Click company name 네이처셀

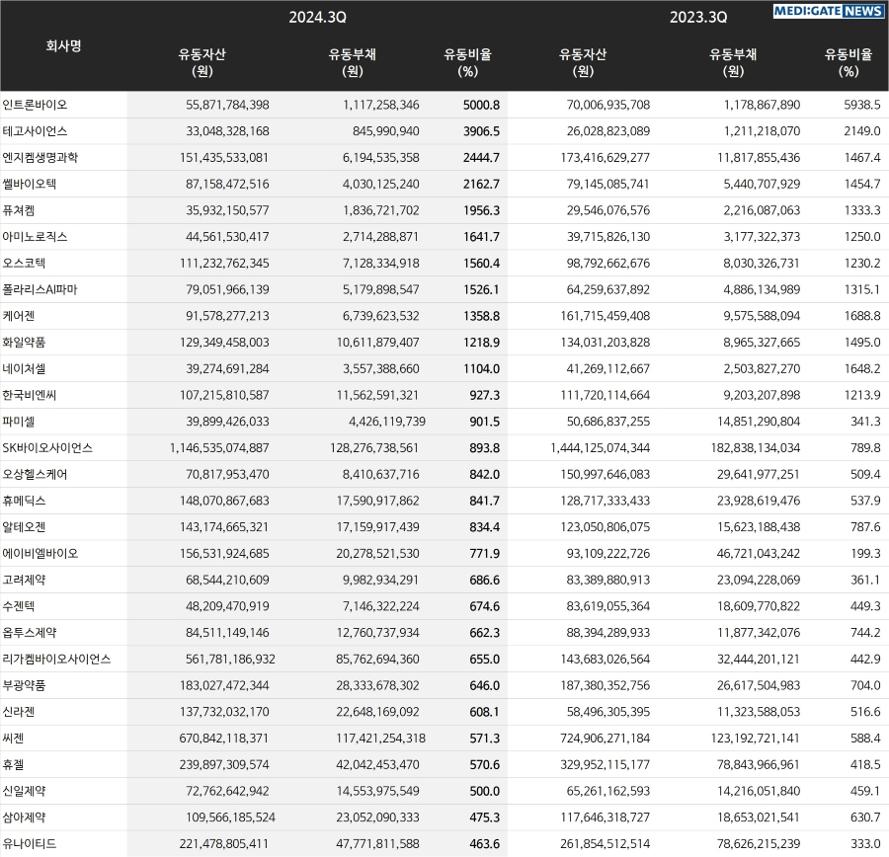coord(24,368)
